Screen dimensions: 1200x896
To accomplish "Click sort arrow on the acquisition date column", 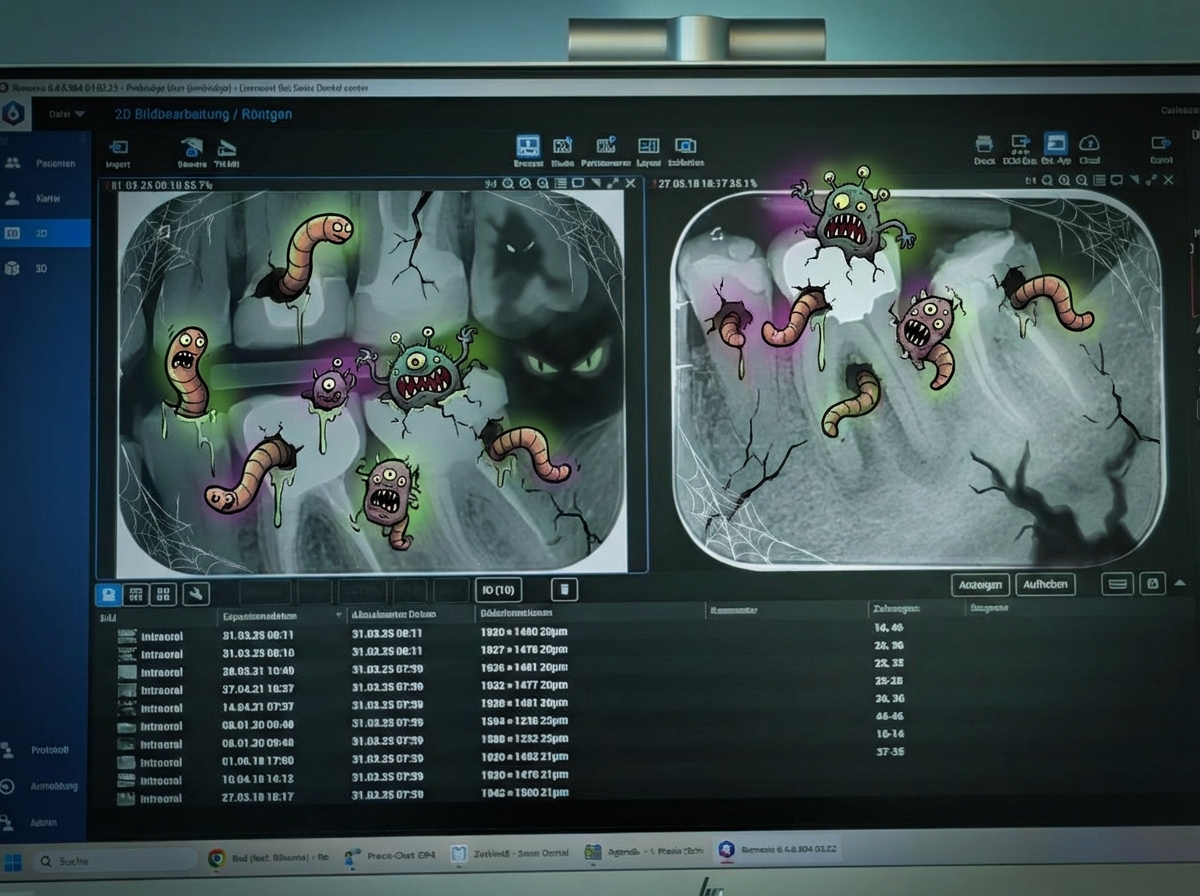I will tap(341, 615).
